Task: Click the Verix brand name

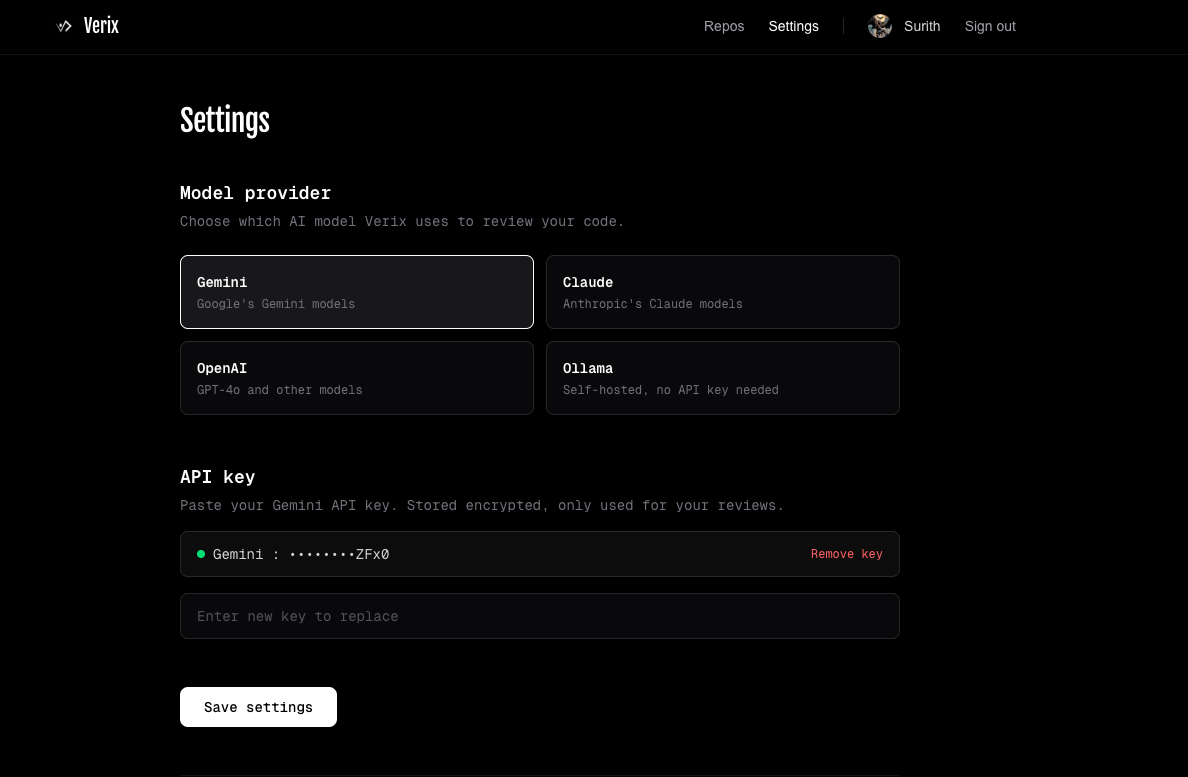Action: click(x=101, y=27)
